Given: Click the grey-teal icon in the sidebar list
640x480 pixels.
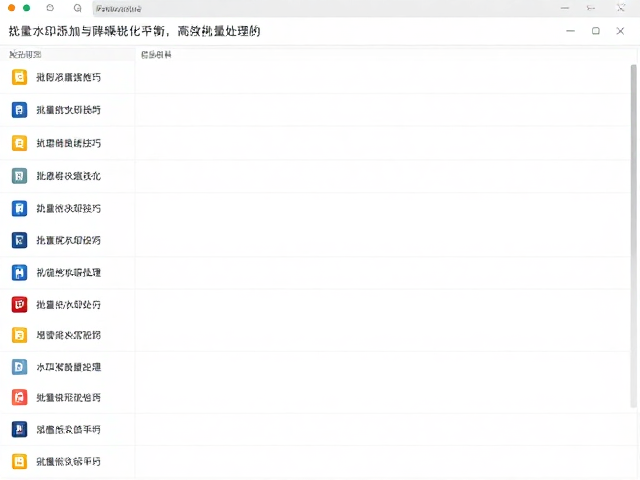Looking at the screenshot, I should 19,176.
